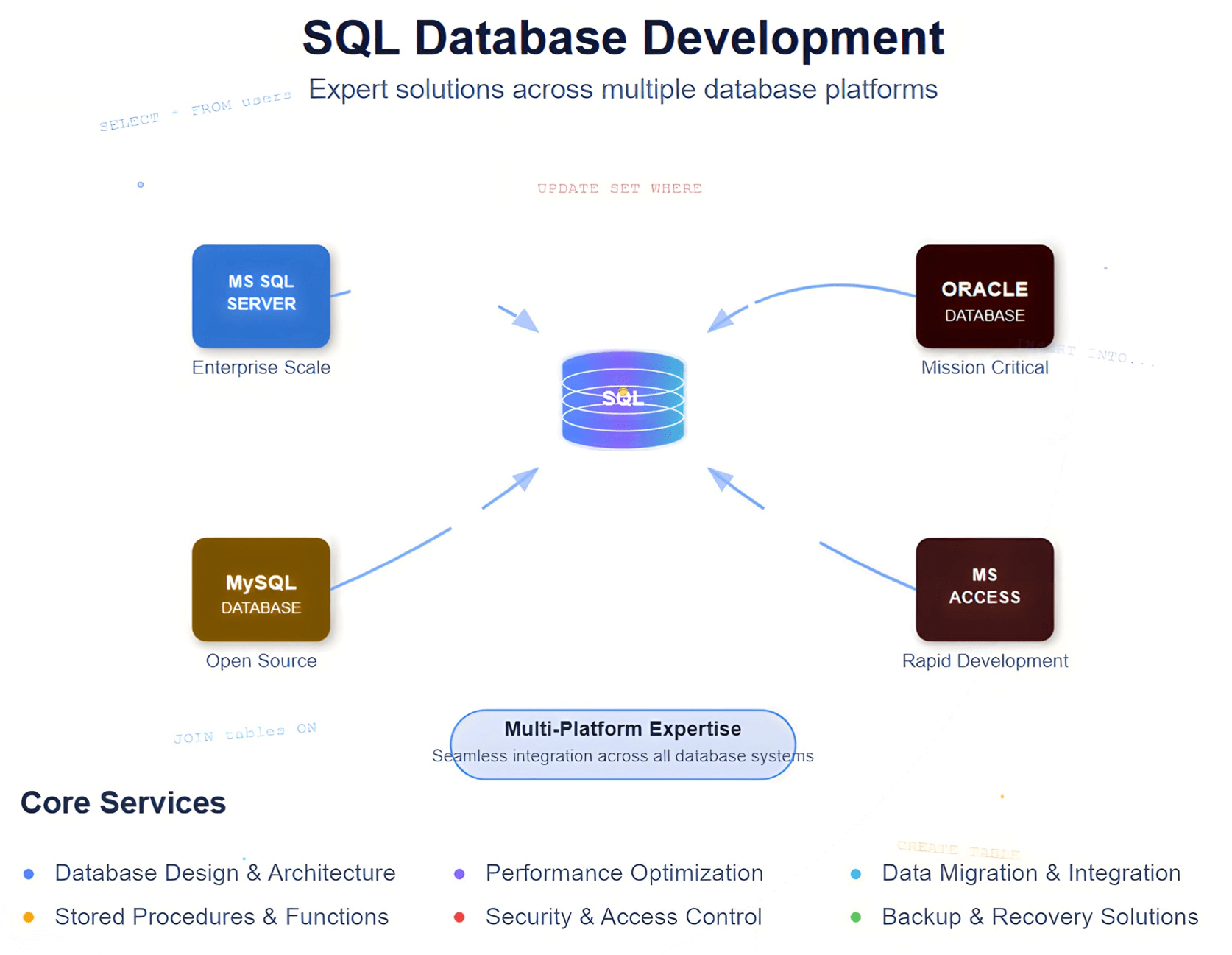Click the red bullet beside Security & Access

pos(459,917)
